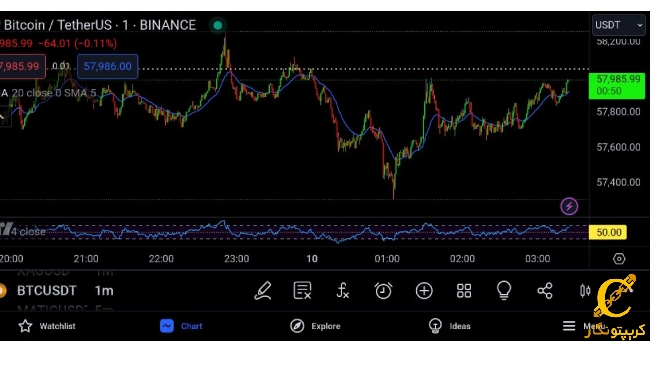Create an alert with the alarm clock icon
The image size is (650, 365).
383,290
